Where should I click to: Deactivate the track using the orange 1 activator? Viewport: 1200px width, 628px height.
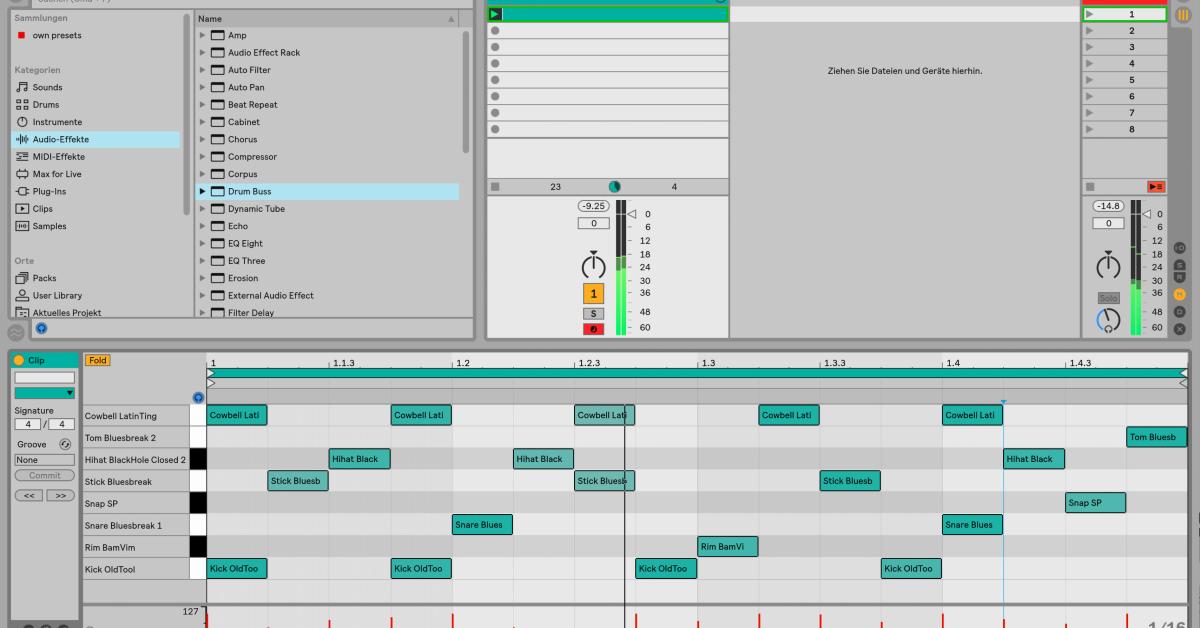pyautogui.click(x=593, y=294)
